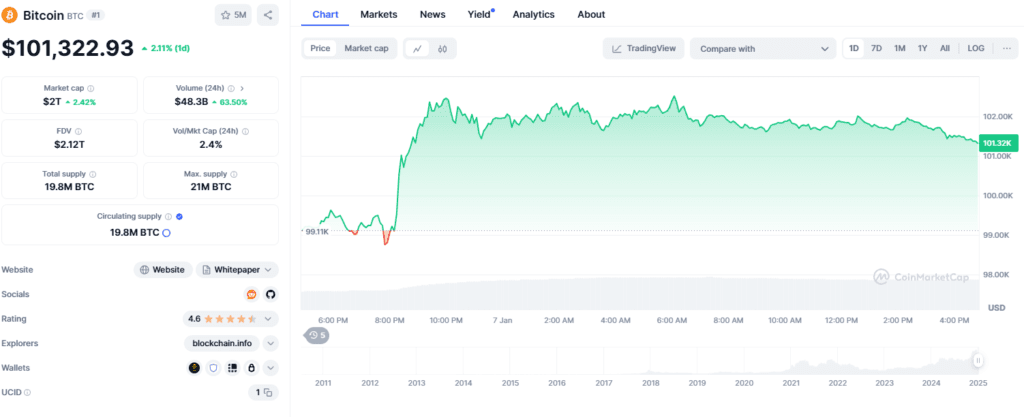Open the GitHub social icon
This screenshot has width=1024, height=417.
270,294
